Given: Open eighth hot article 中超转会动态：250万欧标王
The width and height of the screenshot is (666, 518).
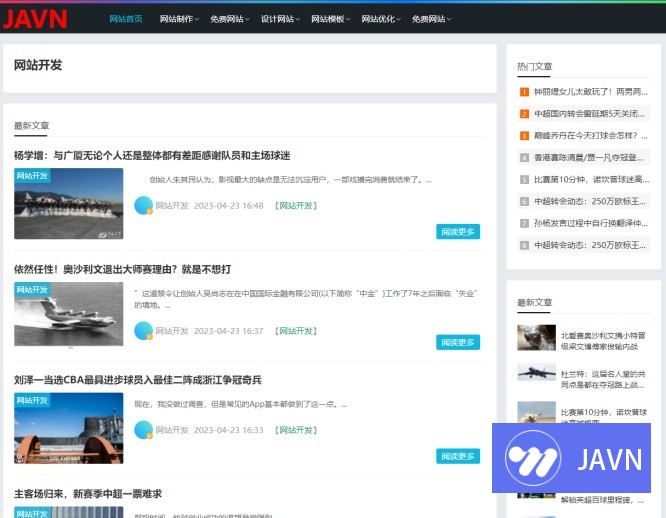Looking at the screenshot, I should click(590, 245).
